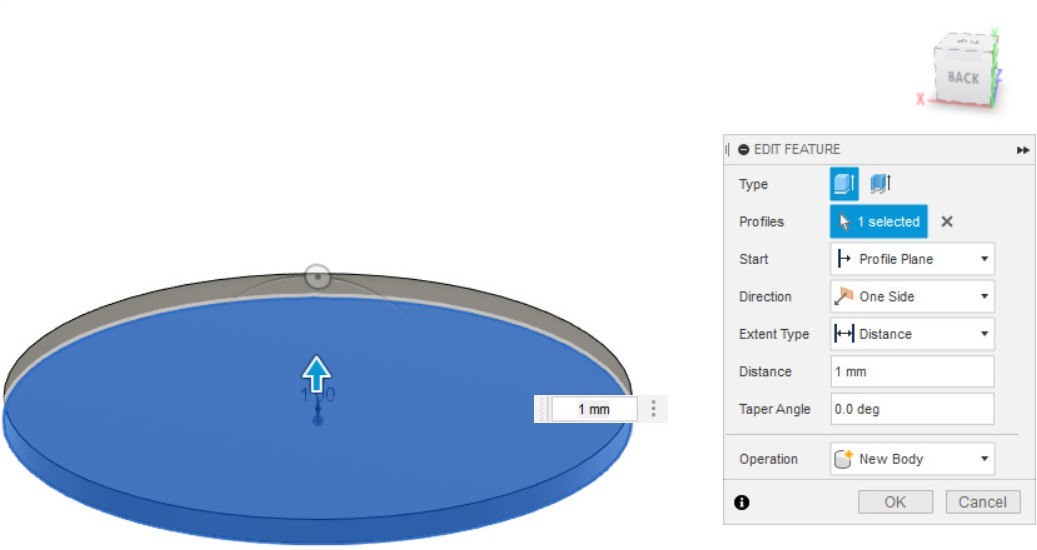This screenshot has height=550, width=1037.
Task: Activate the Profiles '1 selected' selector
Action: coord(879,222)
